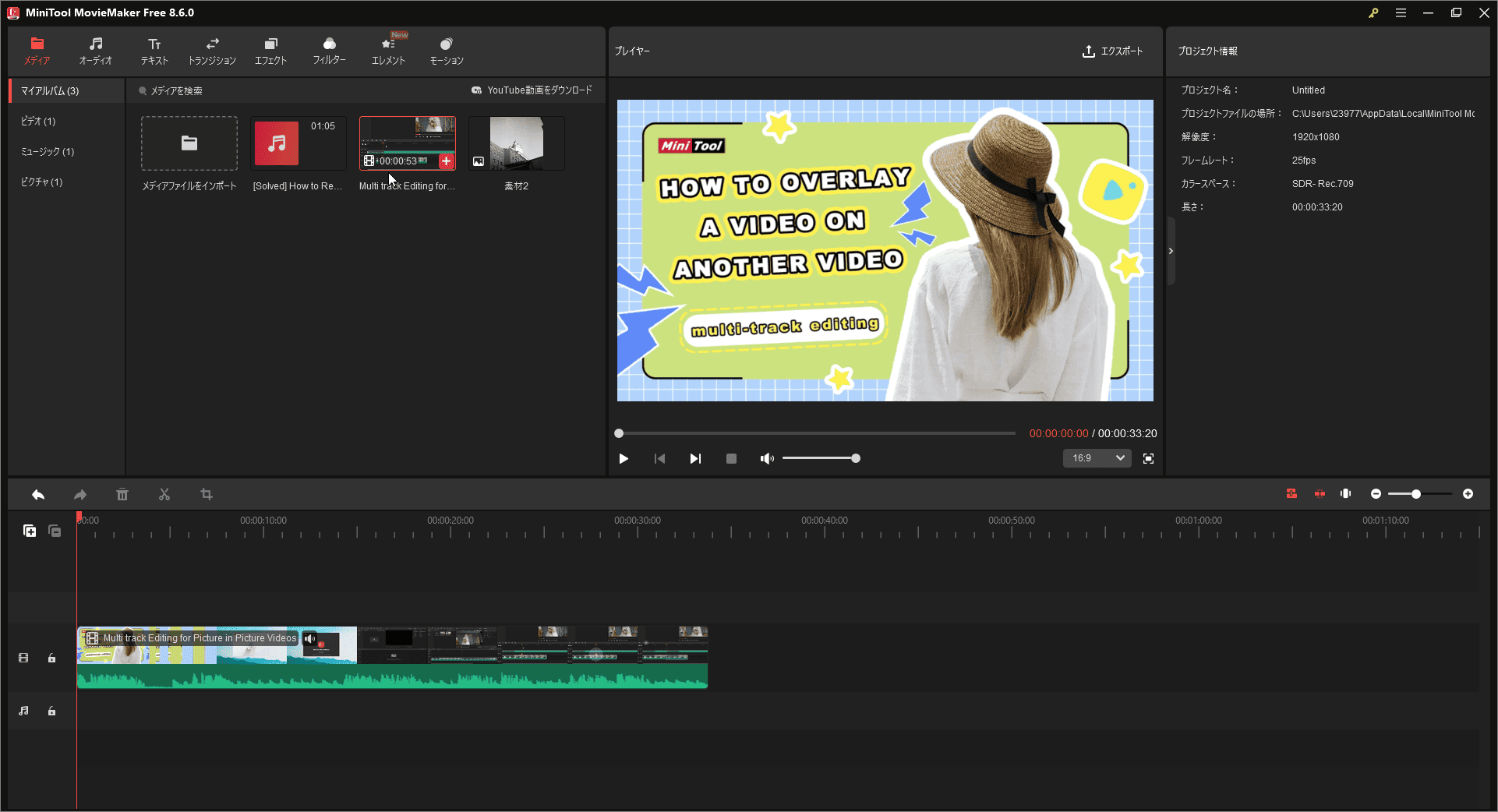Open the テキスト (Text) panel
Viewport: 1498px width, 812px height.
[x=154, y=49]
